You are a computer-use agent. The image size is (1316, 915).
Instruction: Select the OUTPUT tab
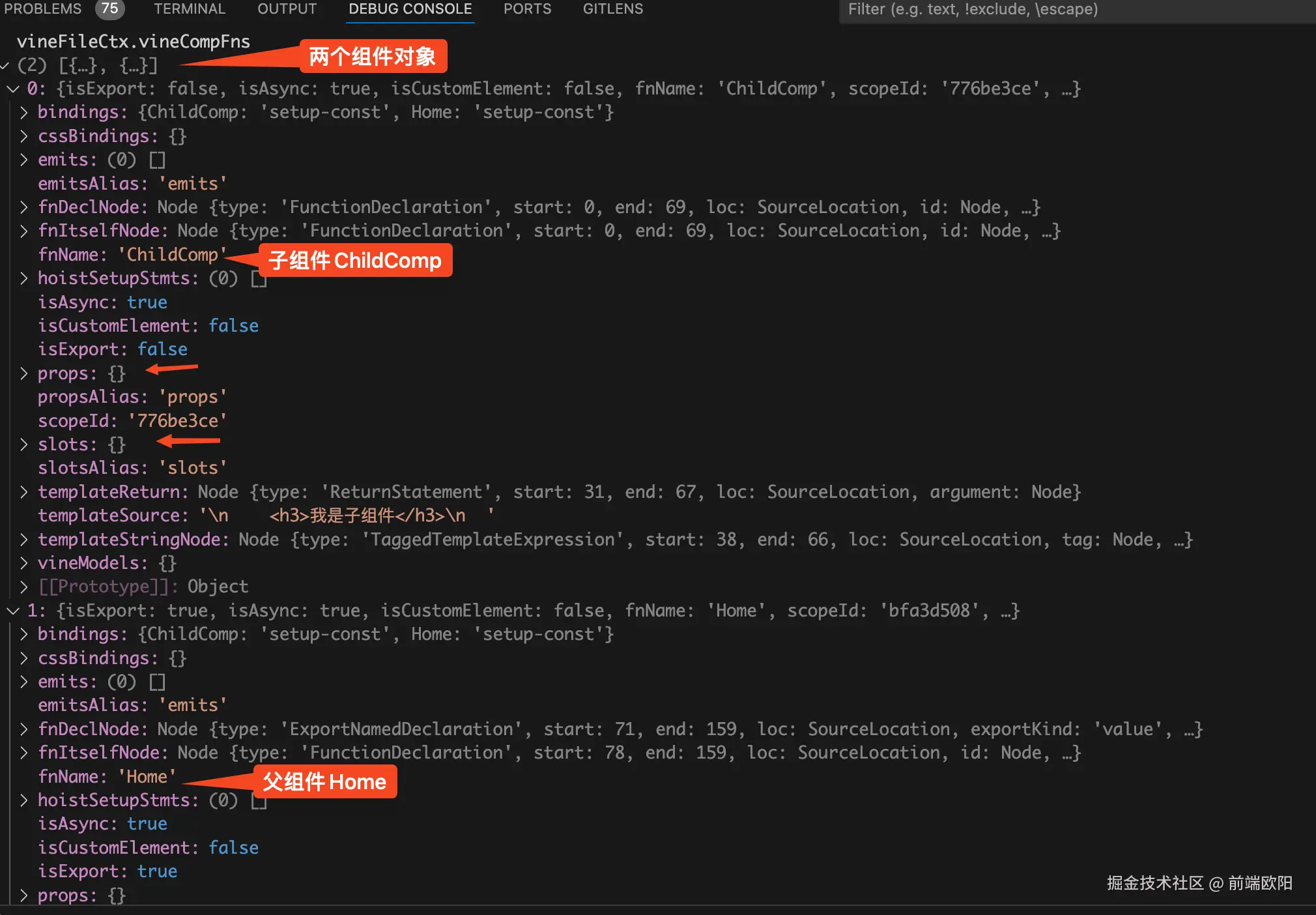click(x=287, y=9)
